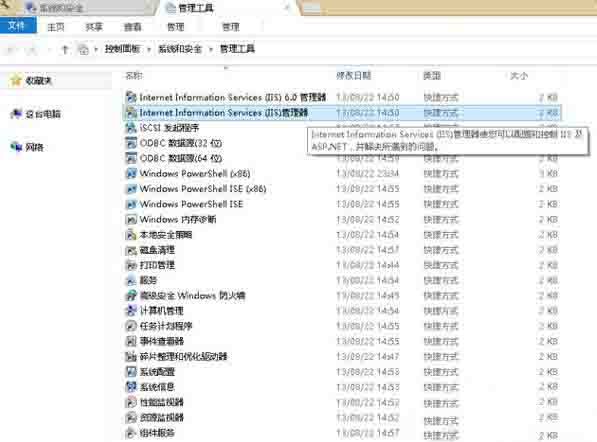Click the 服务 gear icon
Screen dimensions: 597x442
131,280
